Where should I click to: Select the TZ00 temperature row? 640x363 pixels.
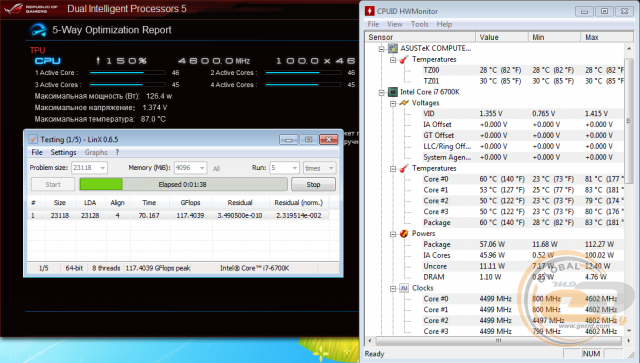523,70
